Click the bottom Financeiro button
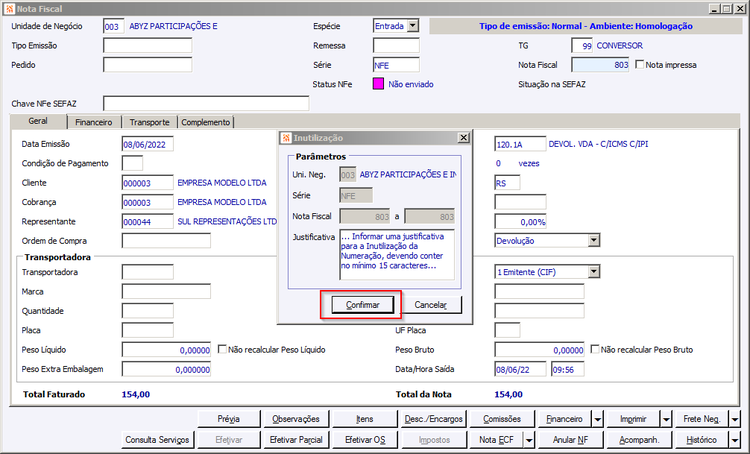This screenshot has height=454, width=750. (x=564, y=419)
